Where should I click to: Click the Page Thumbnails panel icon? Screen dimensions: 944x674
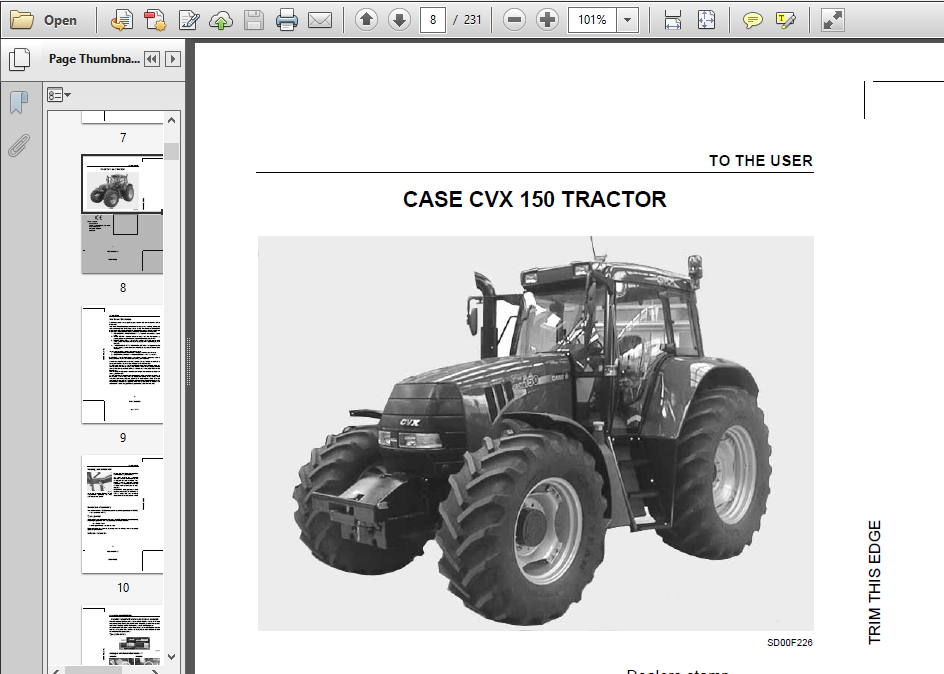(x=20, y=59)
